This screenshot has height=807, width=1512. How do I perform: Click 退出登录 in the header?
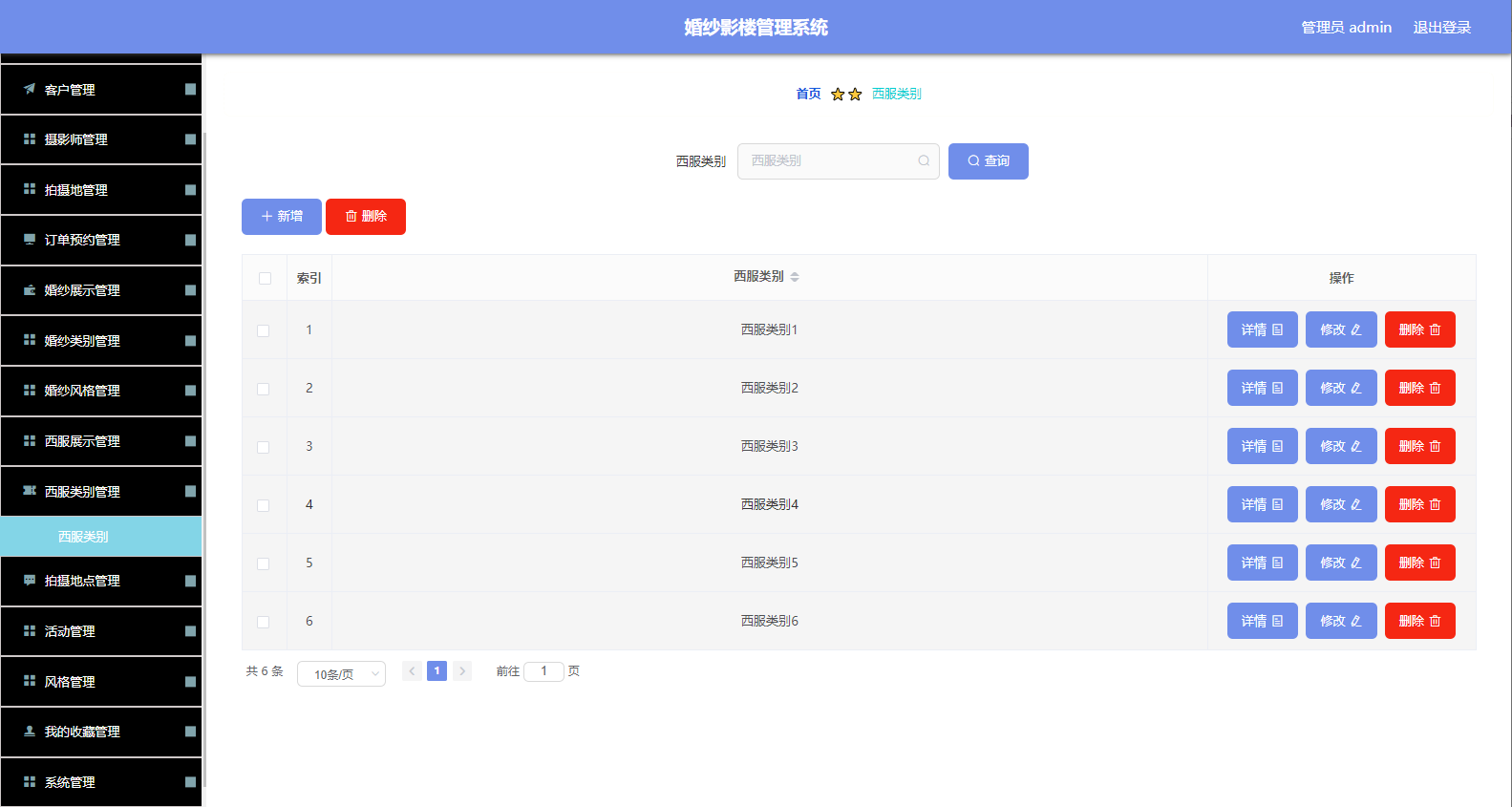click(x=1442, y=27)
